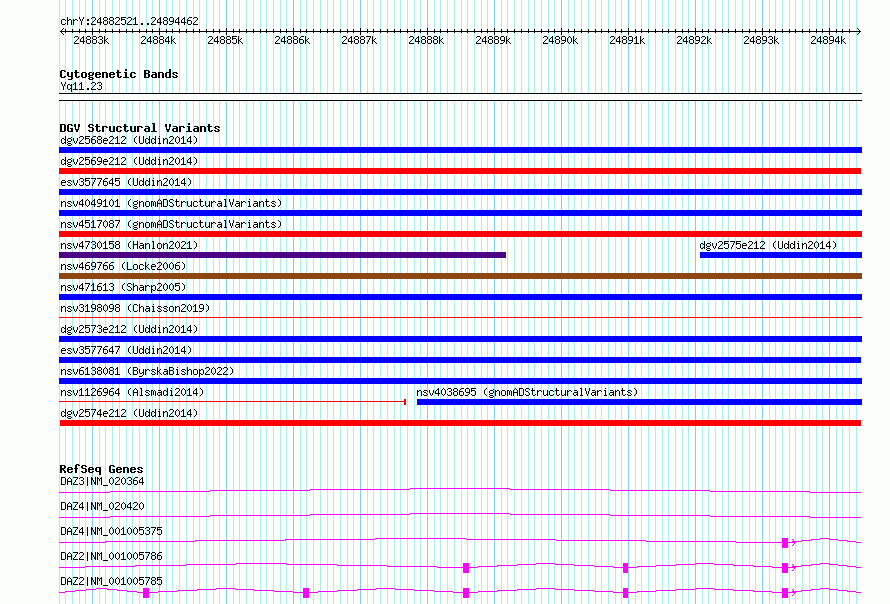The width and height of the screenshot is (890, 604).
Task: Click the nsv4049101 gnomAD variant label
Action: point(171,203)
